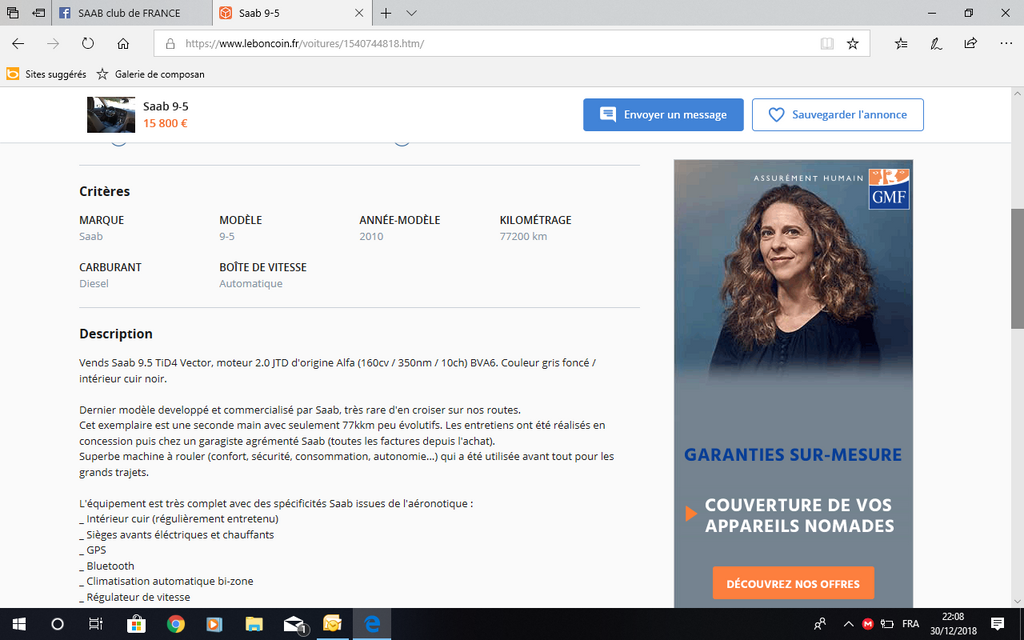The width and height of the screenshot is (1024, 640).
Task: Close the Saab 9-5 tab
Action: click(359, 13)
